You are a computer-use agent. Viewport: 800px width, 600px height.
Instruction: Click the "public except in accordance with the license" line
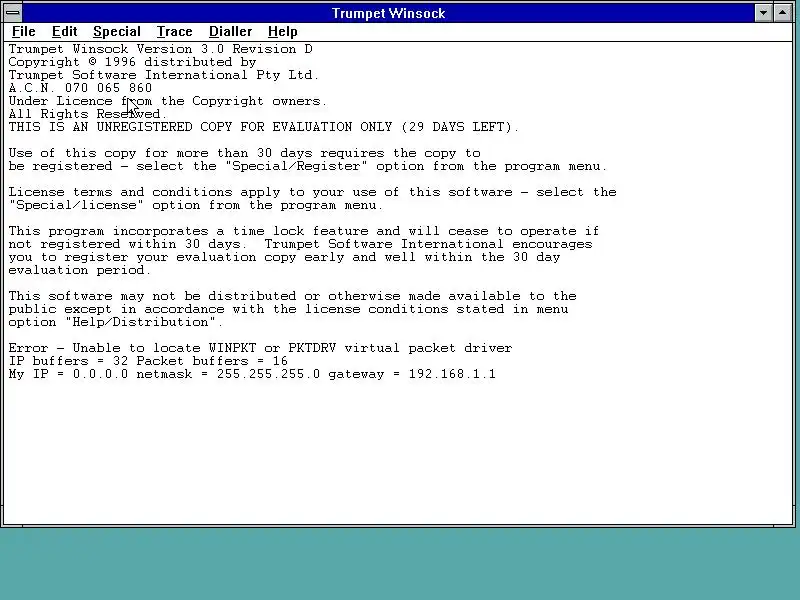pos(288,309)
